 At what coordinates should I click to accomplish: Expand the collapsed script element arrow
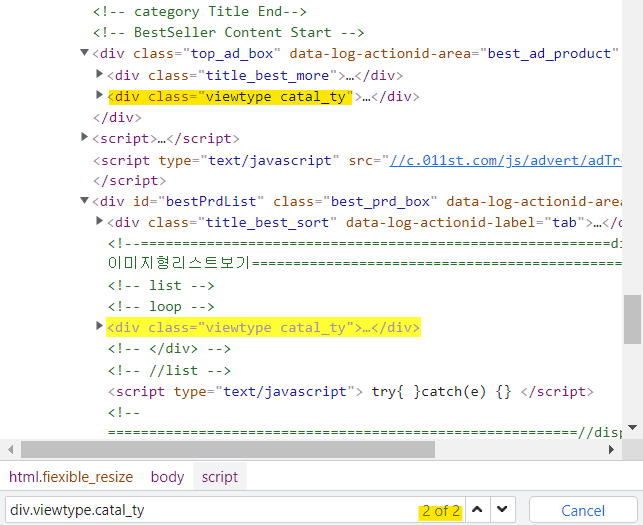[85, 138]
